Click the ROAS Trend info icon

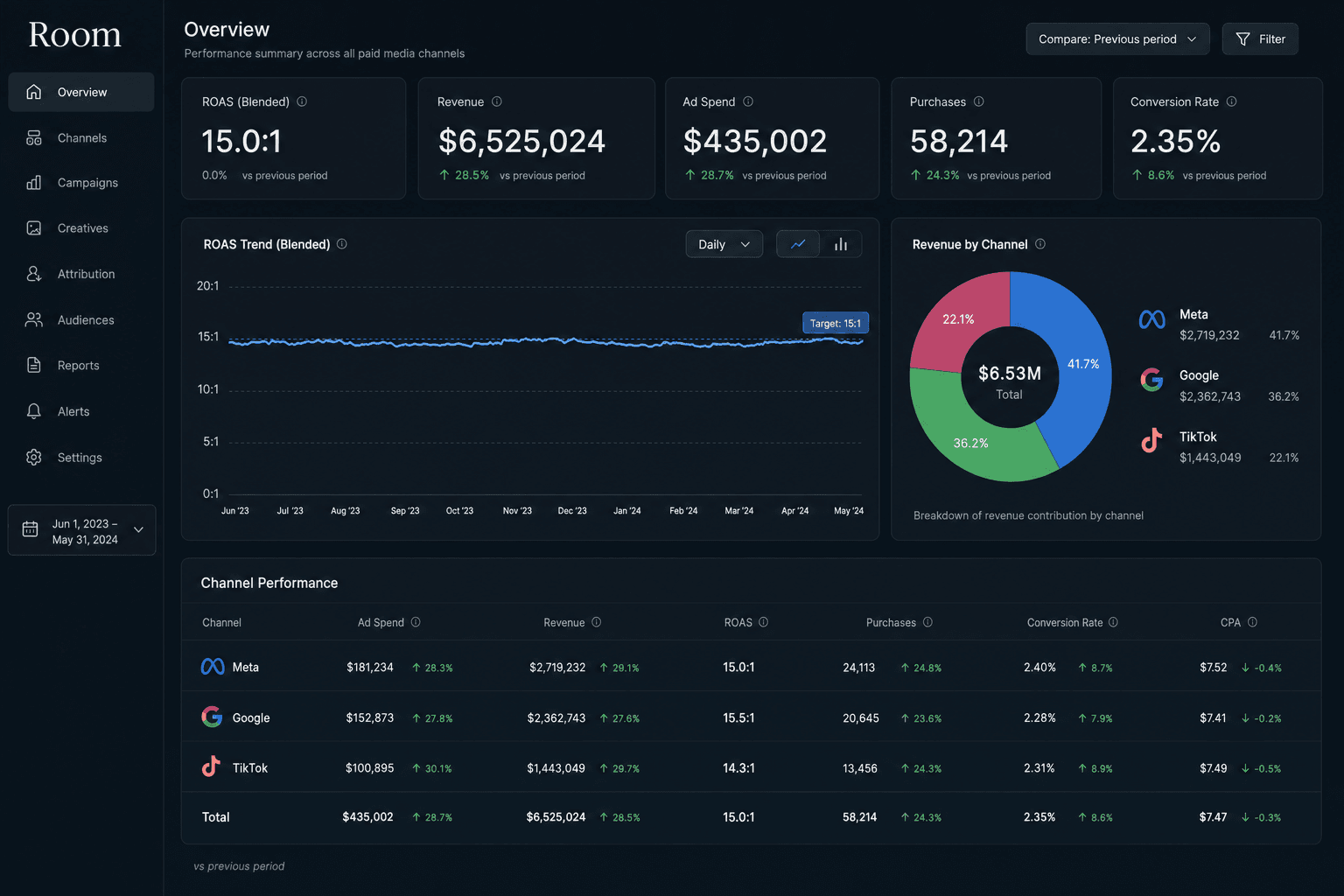point(342,244)
